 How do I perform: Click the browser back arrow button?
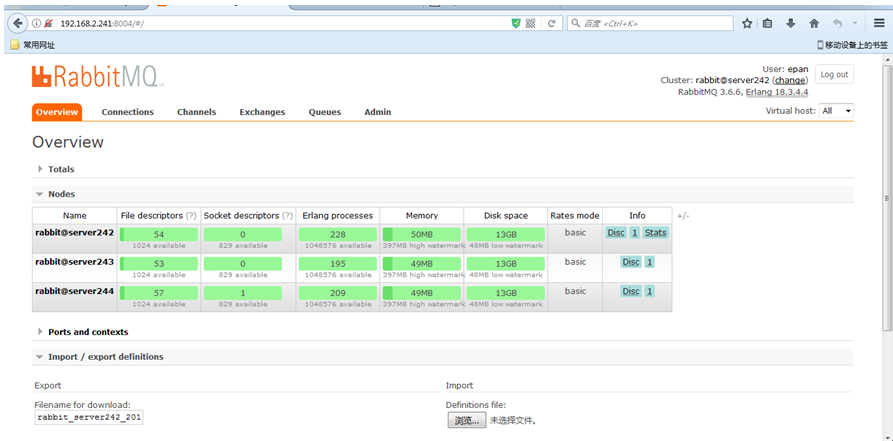point(18,23)
